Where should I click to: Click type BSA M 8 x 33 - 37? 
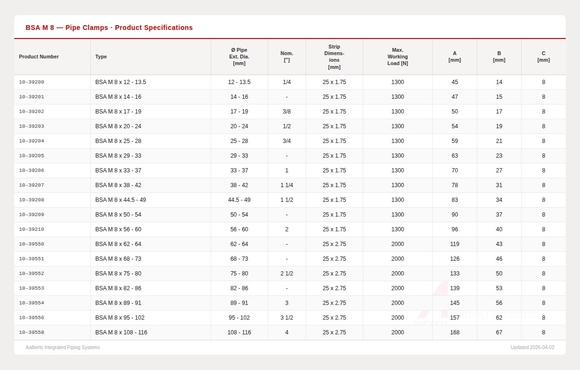pyautogui.click(x=118, y=171)
